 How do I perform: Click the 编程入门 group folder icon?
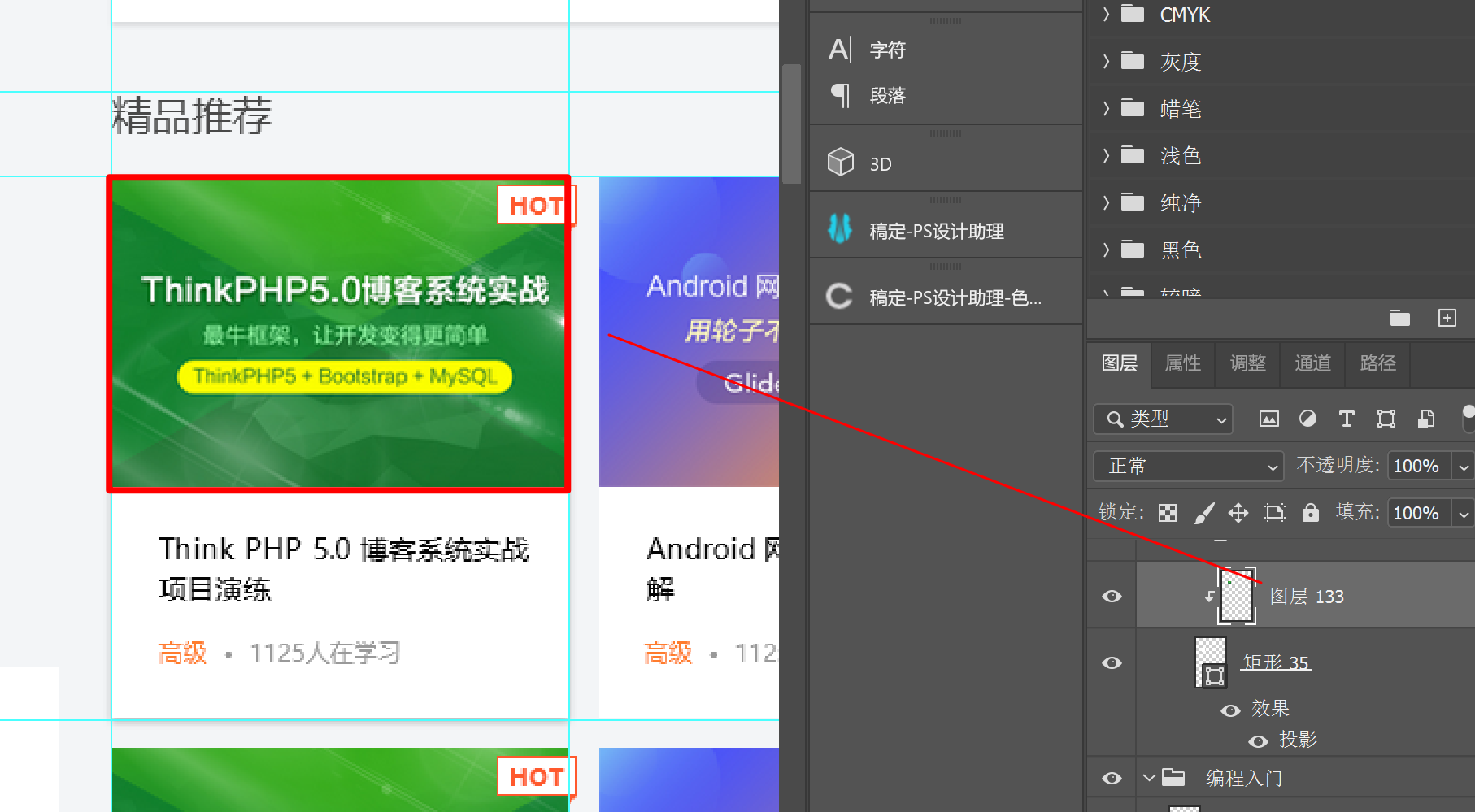(x=1173, y=777)
